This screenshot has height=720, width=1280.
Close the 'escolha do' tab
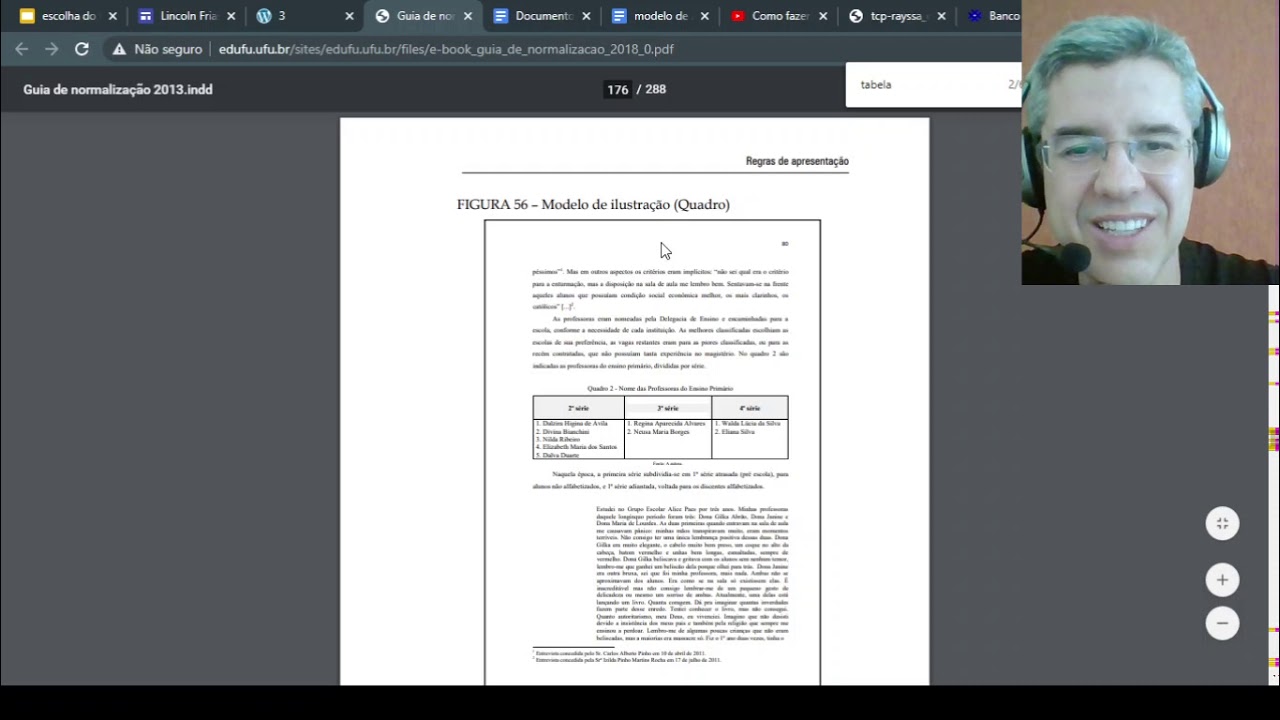pos(112,16)
